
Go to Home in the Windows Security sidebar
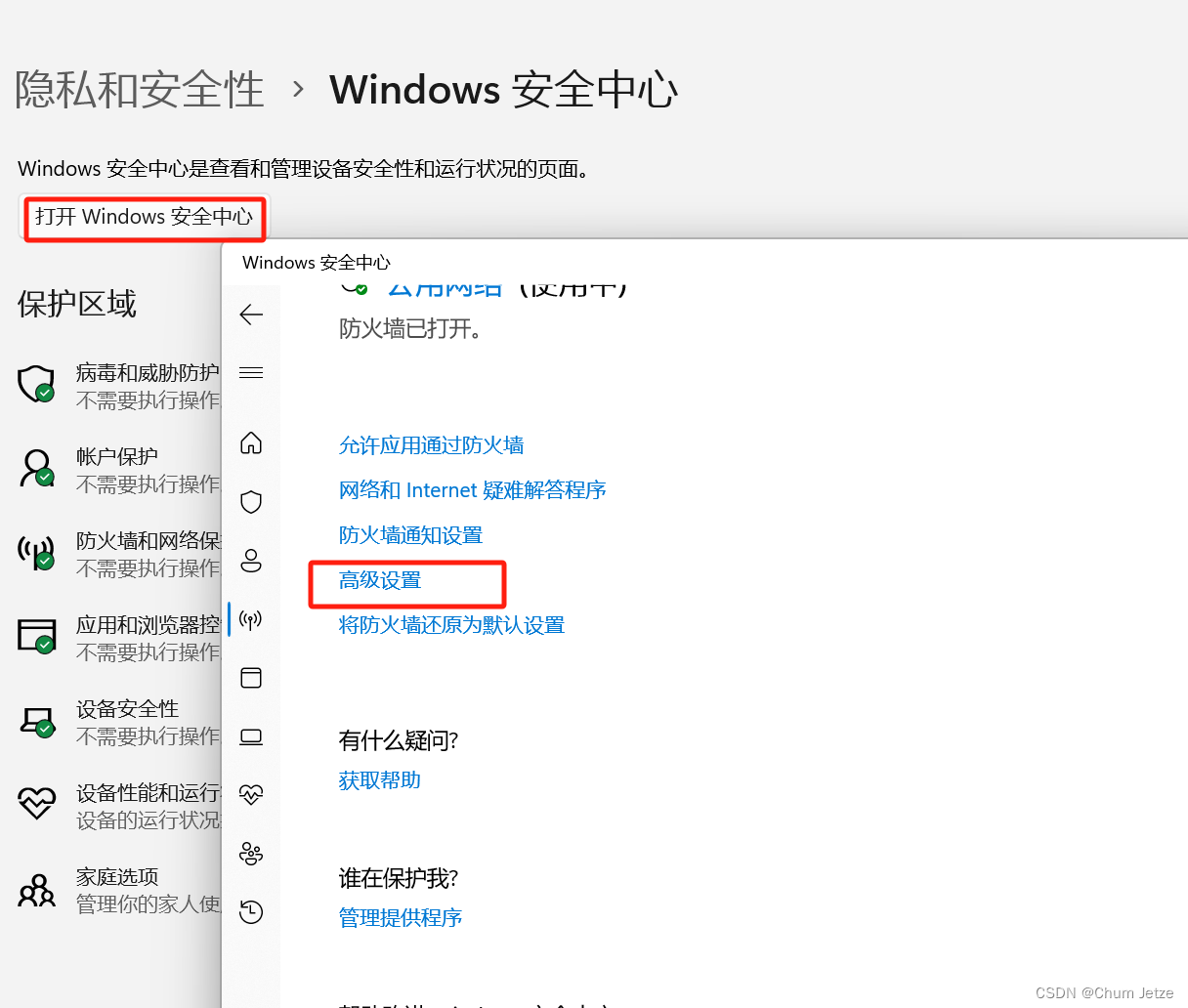point(251,442)
